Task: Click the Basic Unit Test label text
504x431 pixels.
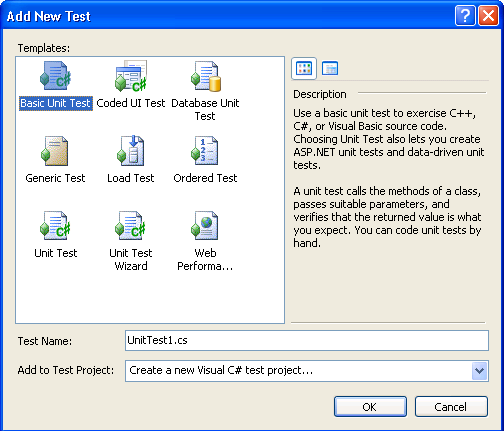Action: tap(56, 103)
